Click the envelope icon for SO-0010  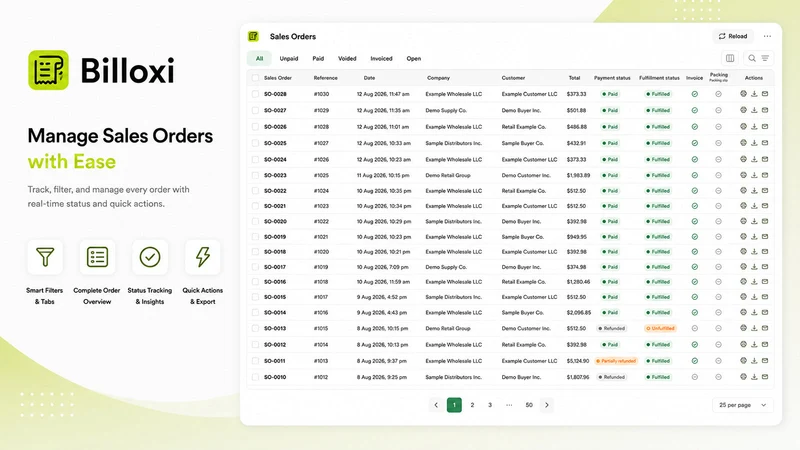tap(765, 377)
